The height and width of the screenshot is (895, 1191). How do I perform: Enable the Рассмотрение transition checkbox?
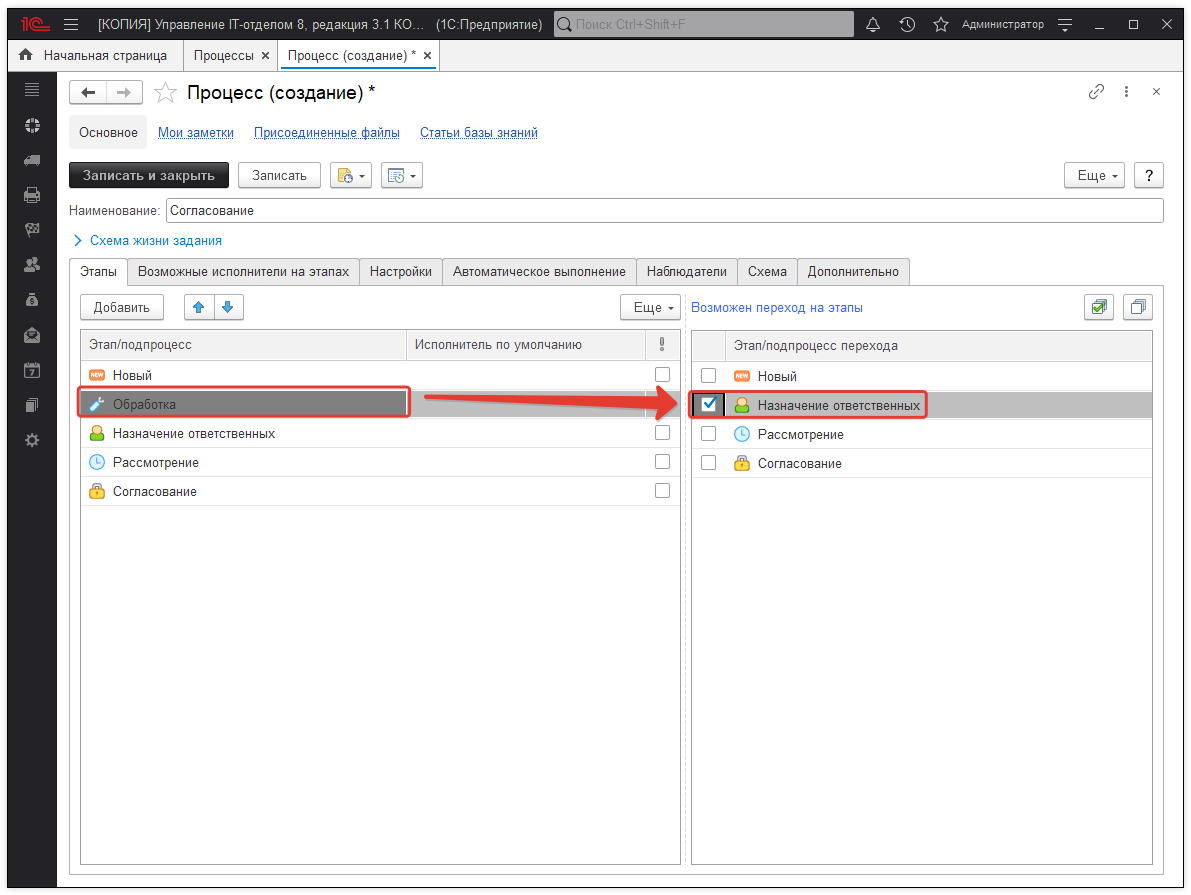[x=709, y=434]
